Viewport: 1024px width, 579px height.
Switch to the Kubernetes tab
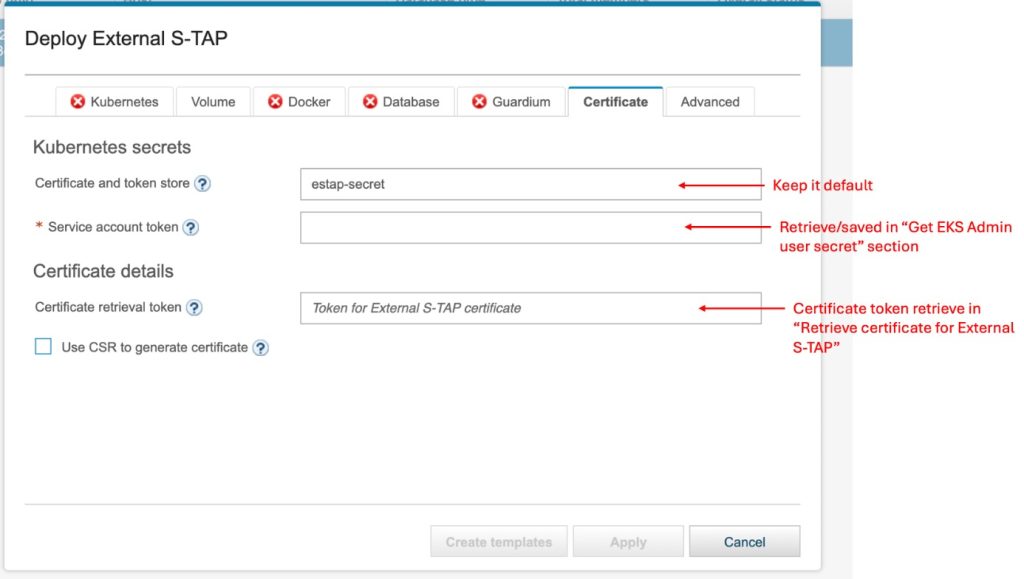pyautogui.click(x=114, y=102)
